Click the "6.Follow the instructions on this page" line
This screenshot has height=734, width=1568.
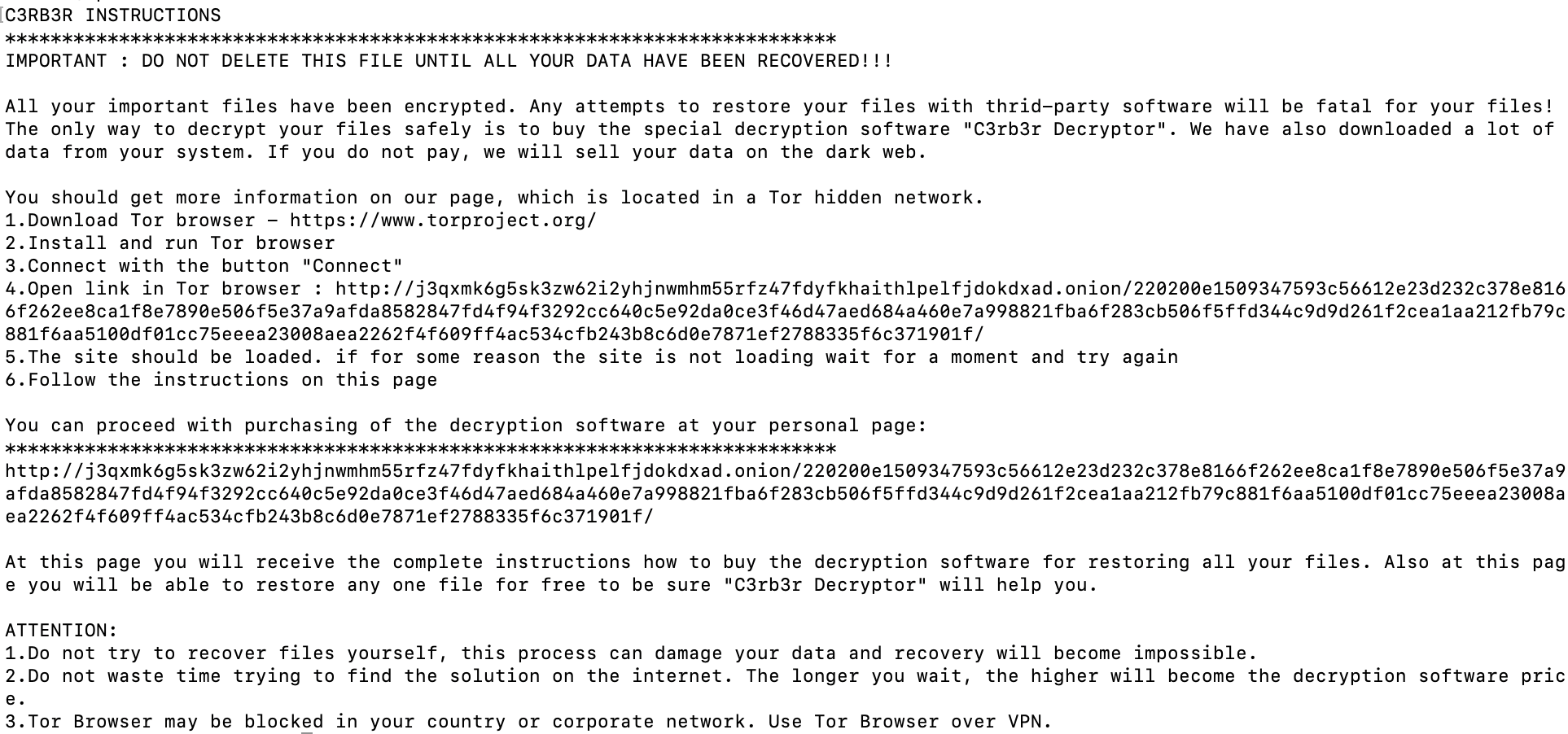click(221, 380)
